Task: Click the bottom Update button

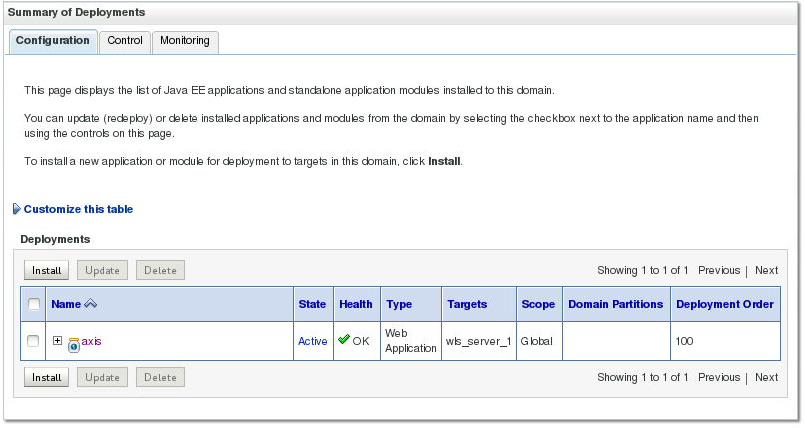Action: pos(102,377)
